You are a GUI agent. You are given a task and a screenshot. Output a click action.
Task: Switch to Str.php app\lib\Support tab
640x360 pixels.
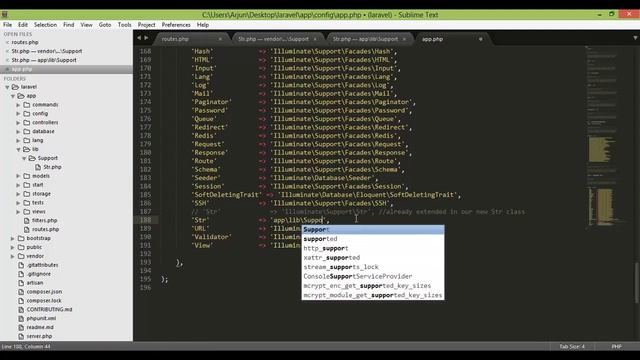point(369,39)
